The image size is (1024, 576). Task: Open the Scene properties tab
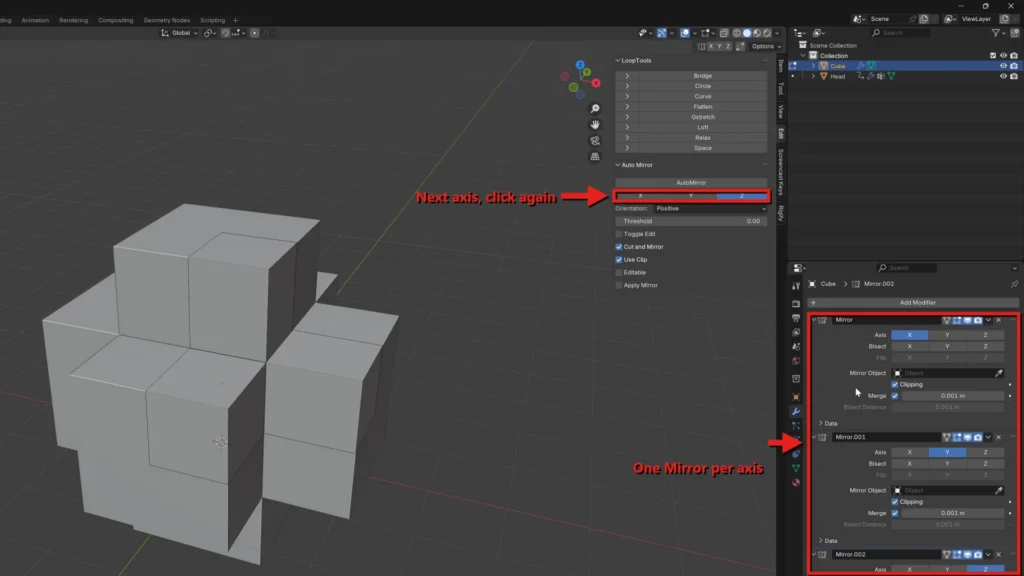[796, 347]
